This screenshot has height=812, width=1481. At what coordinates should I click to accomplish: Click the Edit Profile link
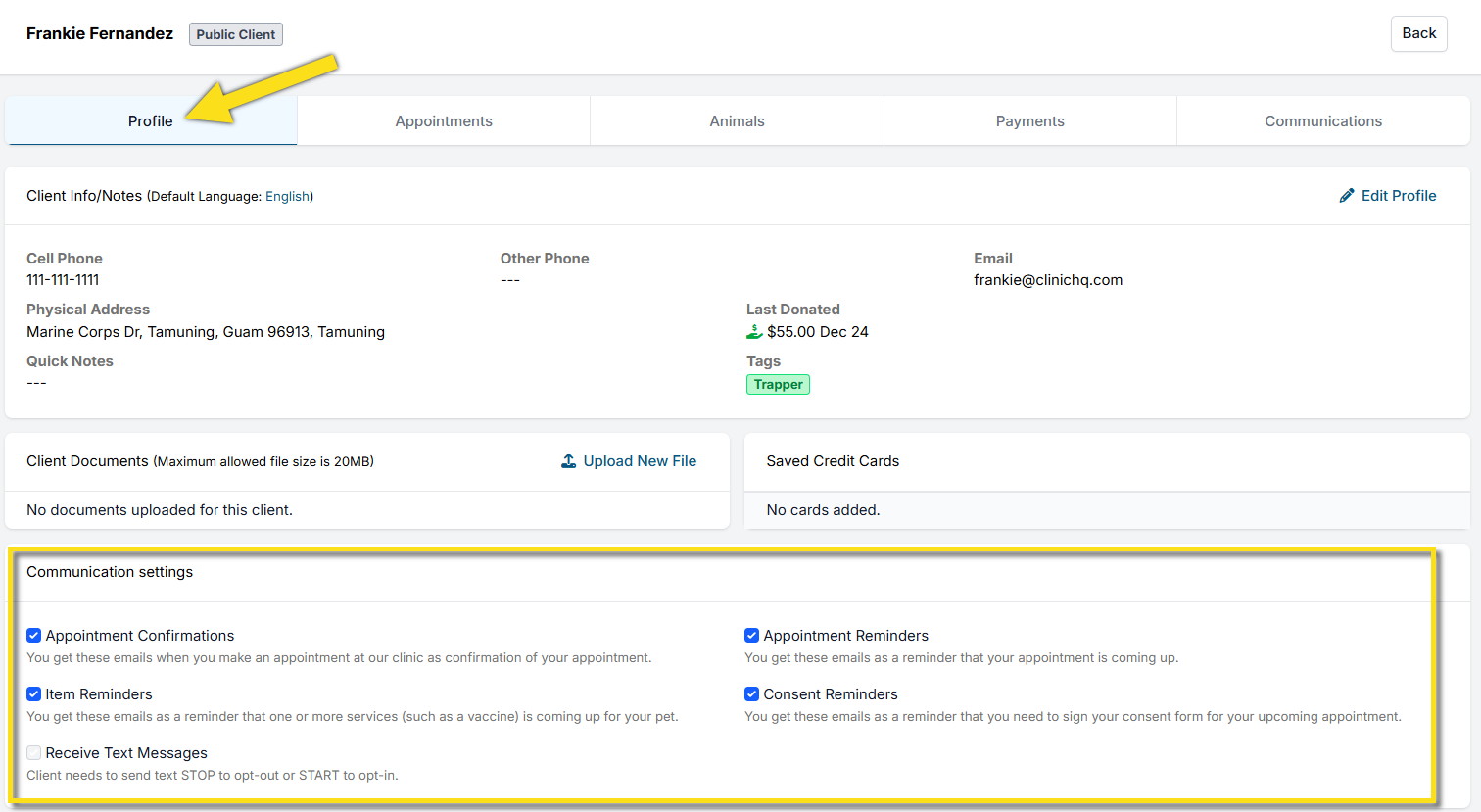1398,196
